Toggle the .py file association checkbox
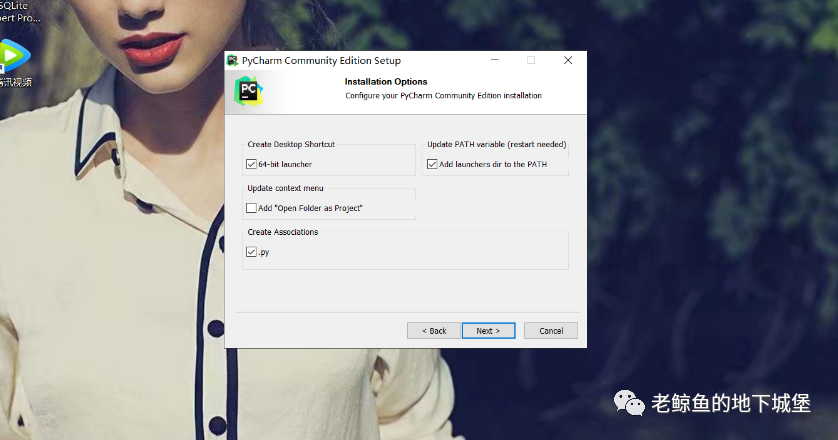Screen dimensions: 838x440 coord(251,252)
